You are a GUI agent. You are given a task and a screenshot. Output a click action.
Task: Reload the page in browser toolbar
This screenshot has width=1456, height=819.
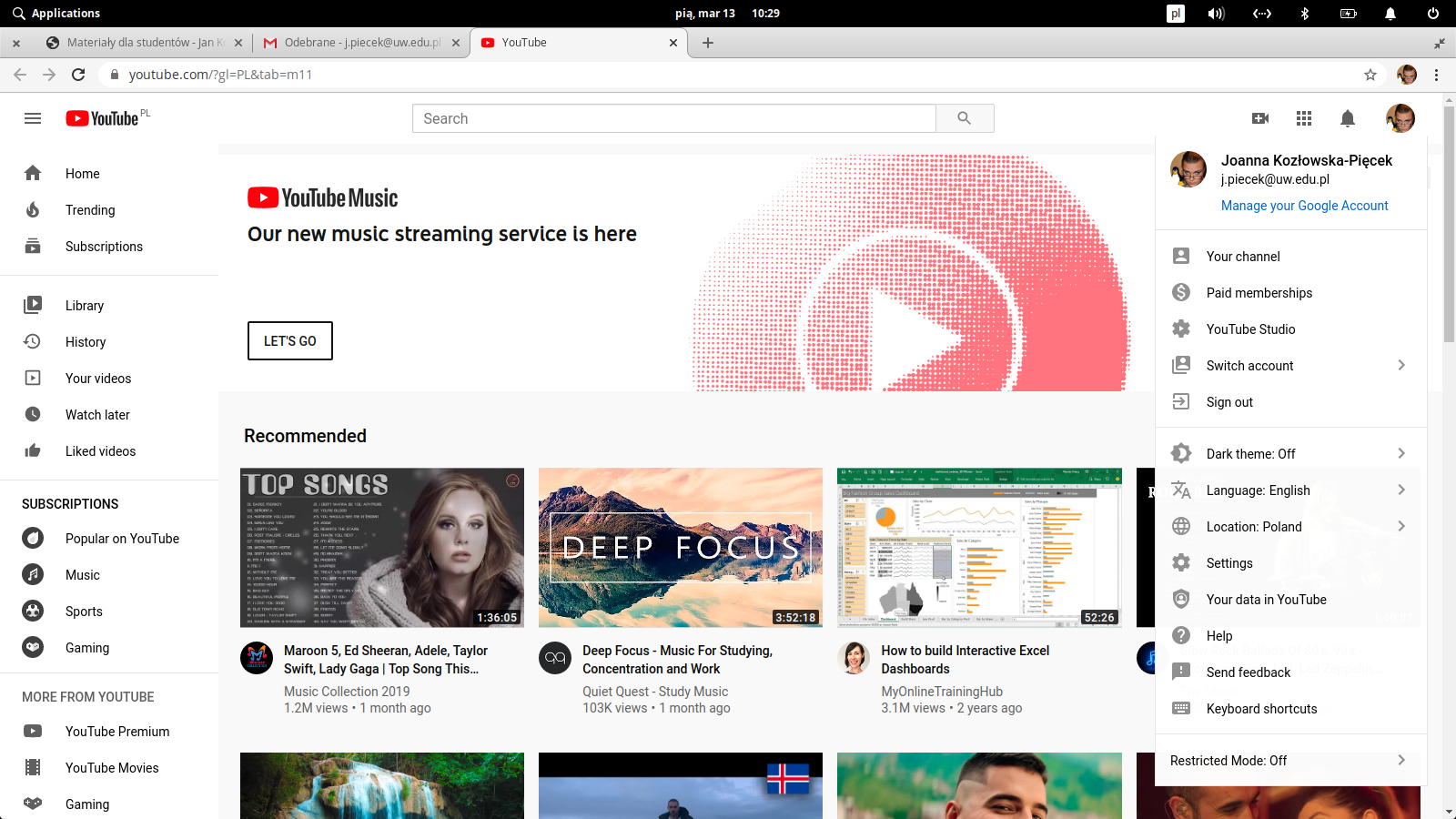click(x=78, y=75)
